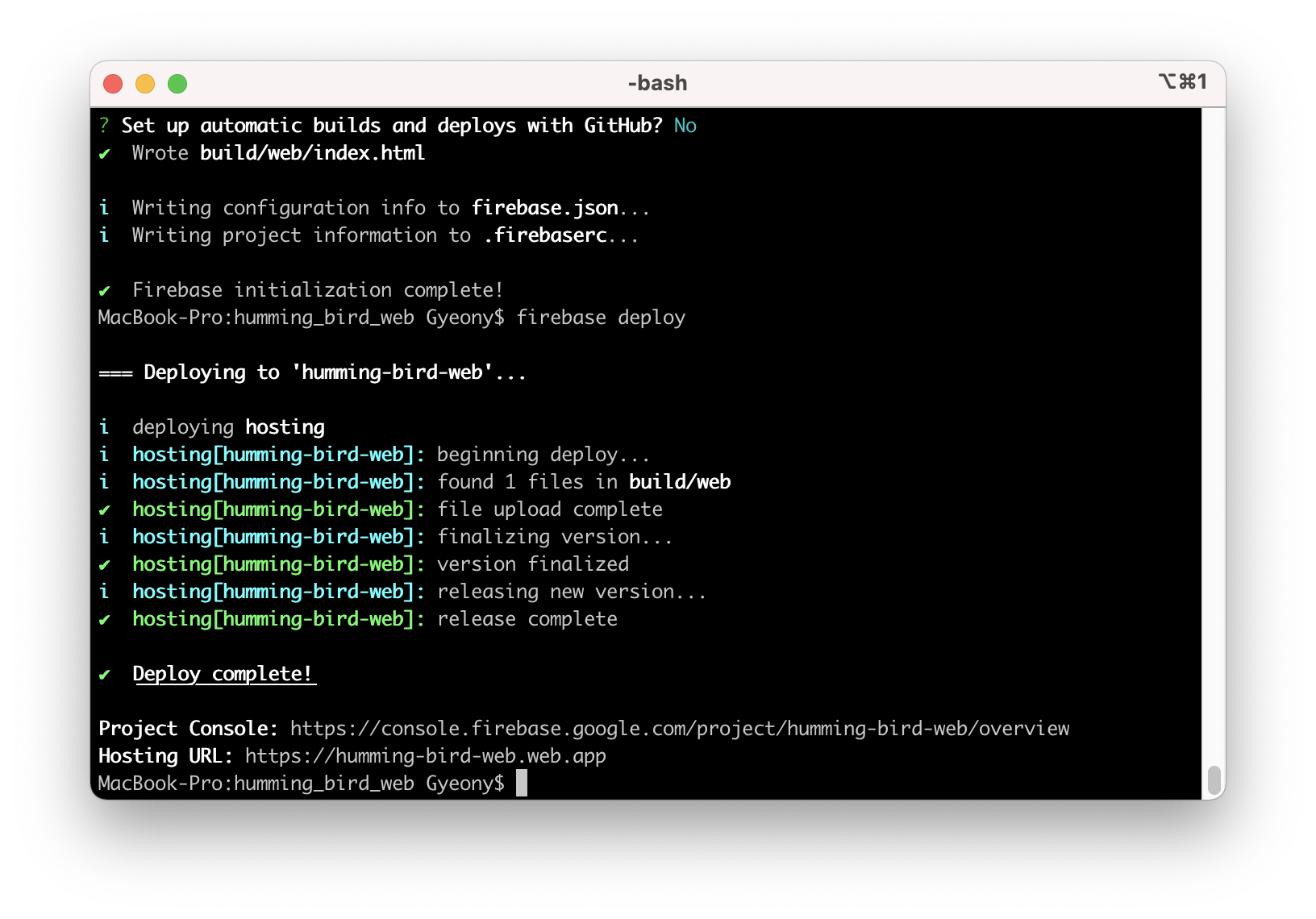1316x919 pixels.
Task: Close the bash terminal window
Action: pyautogui.click(x=113, y=84)
